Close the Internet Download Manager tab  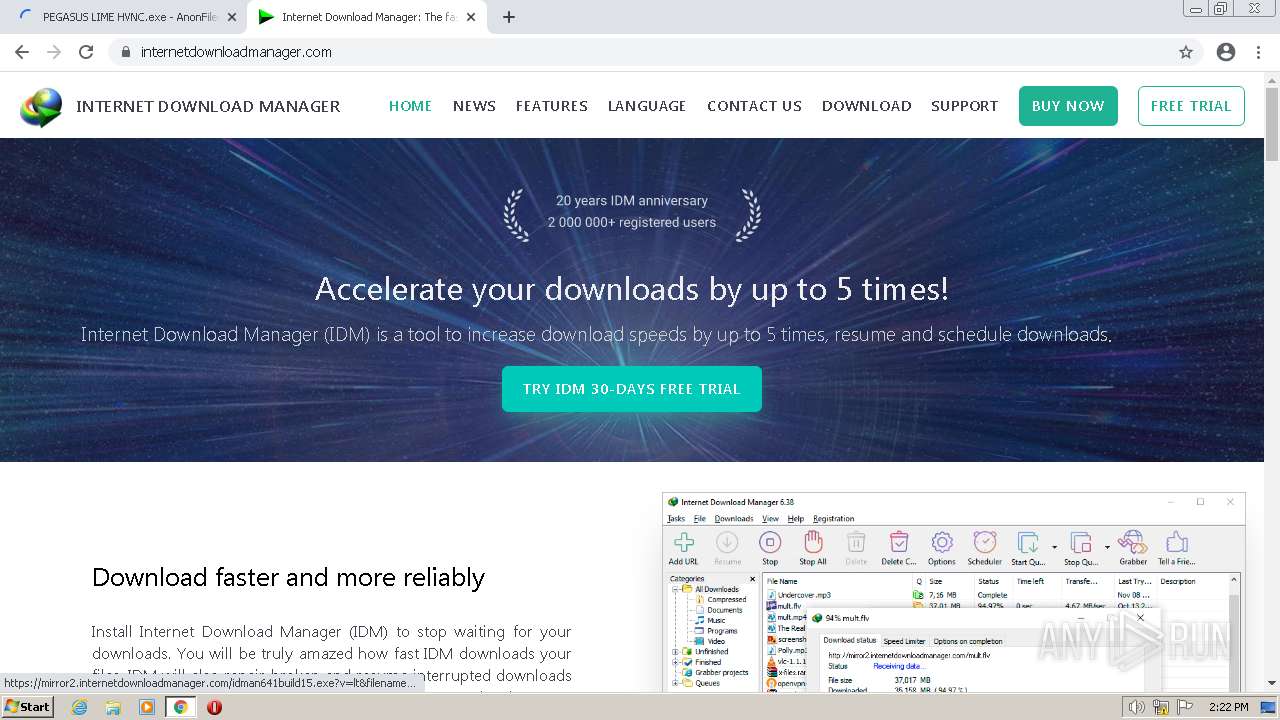(471, 17)
